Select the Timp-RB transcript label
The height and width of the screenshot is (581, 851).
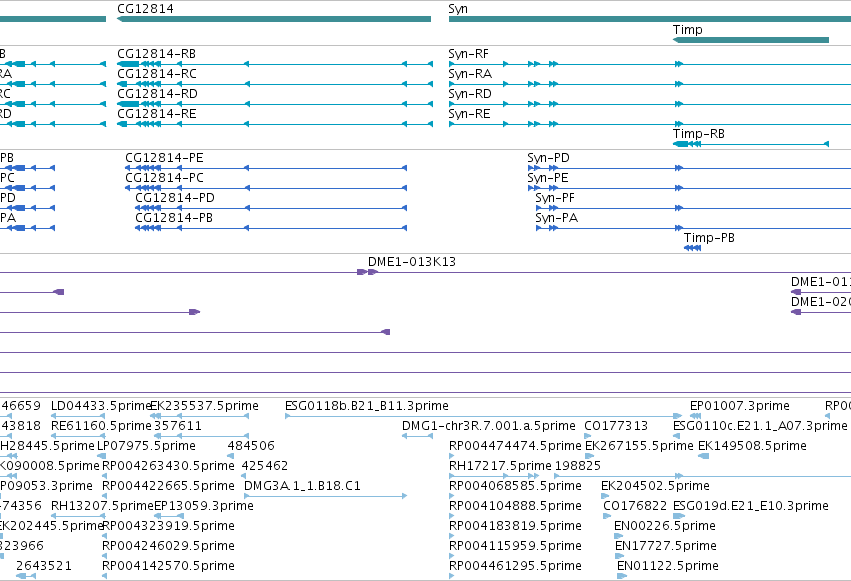pos(698,134)
